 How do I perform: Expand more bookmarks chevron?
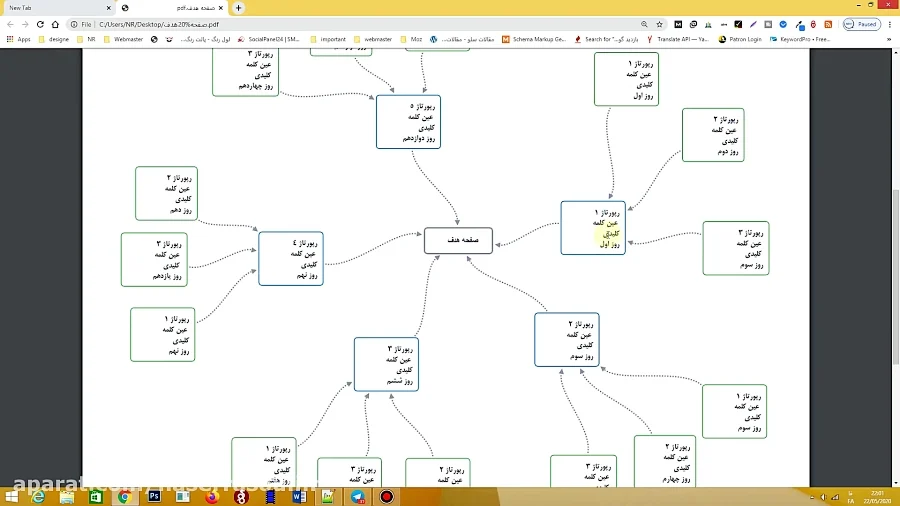click(x=889, y=40)
